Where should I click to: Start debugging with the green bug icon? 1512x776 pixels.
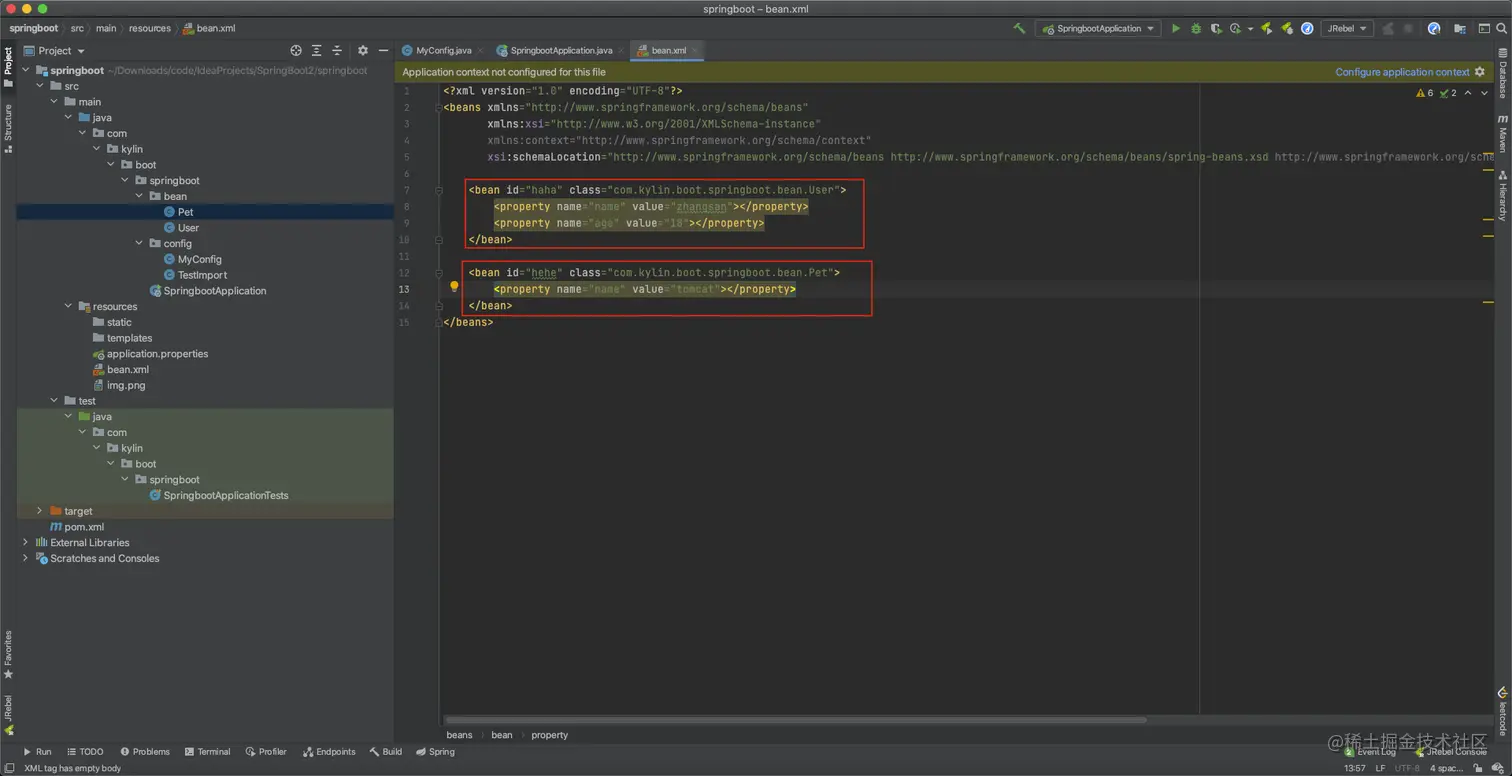coord(1195,28)
